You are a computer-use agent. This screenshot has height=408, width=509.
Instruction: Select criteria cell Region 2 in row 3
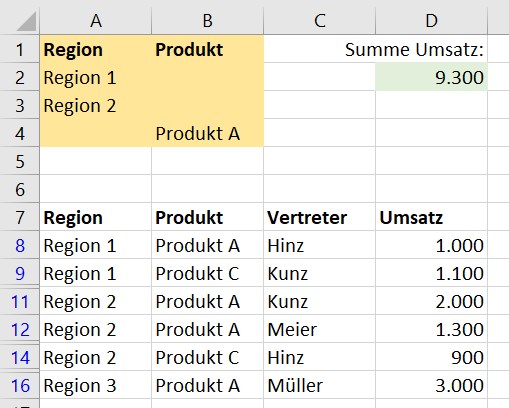click(x=96, y=105)
